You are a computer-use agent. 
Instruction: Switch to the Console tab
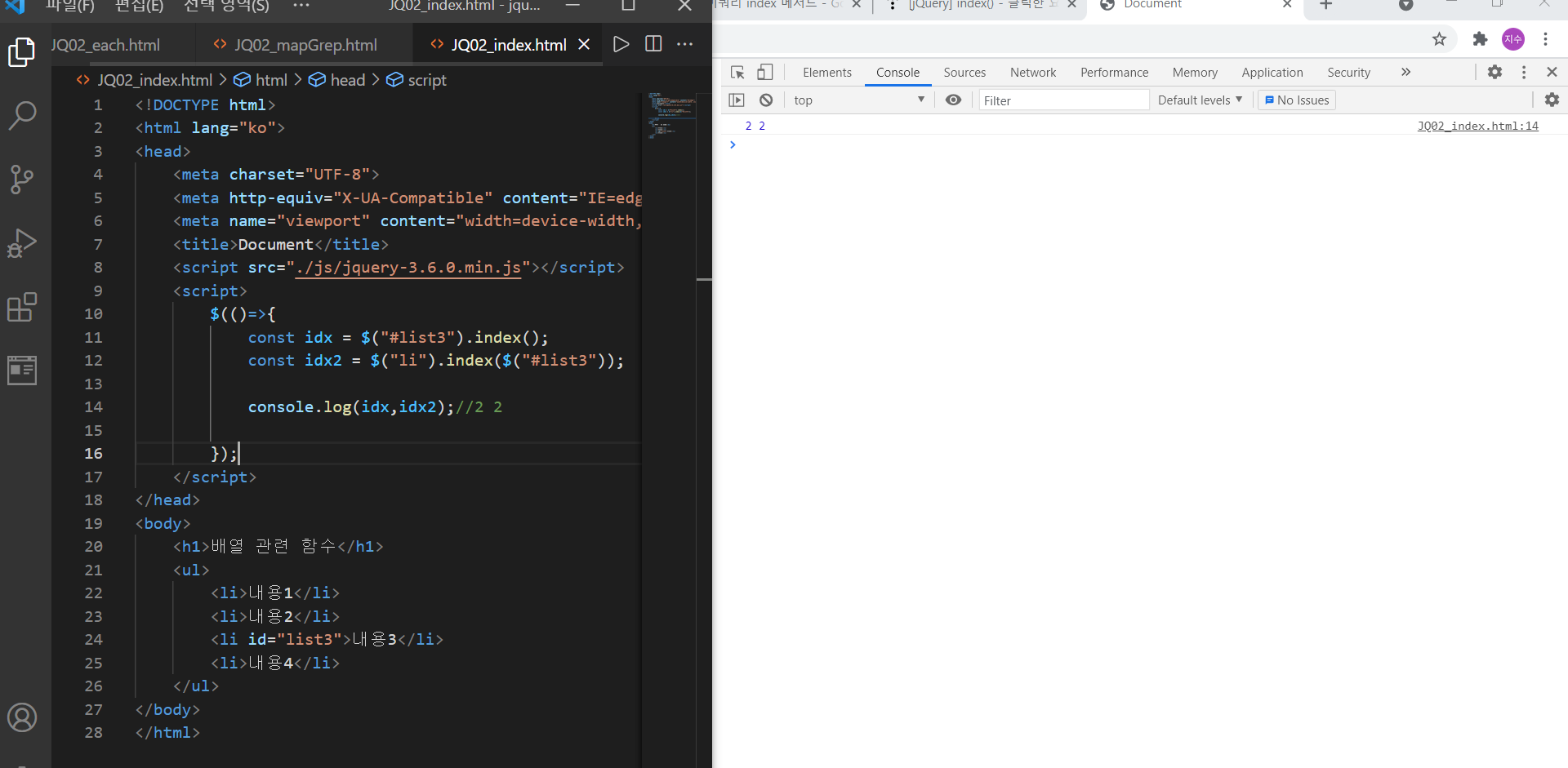pyautogui.click(x=898, y=72)
